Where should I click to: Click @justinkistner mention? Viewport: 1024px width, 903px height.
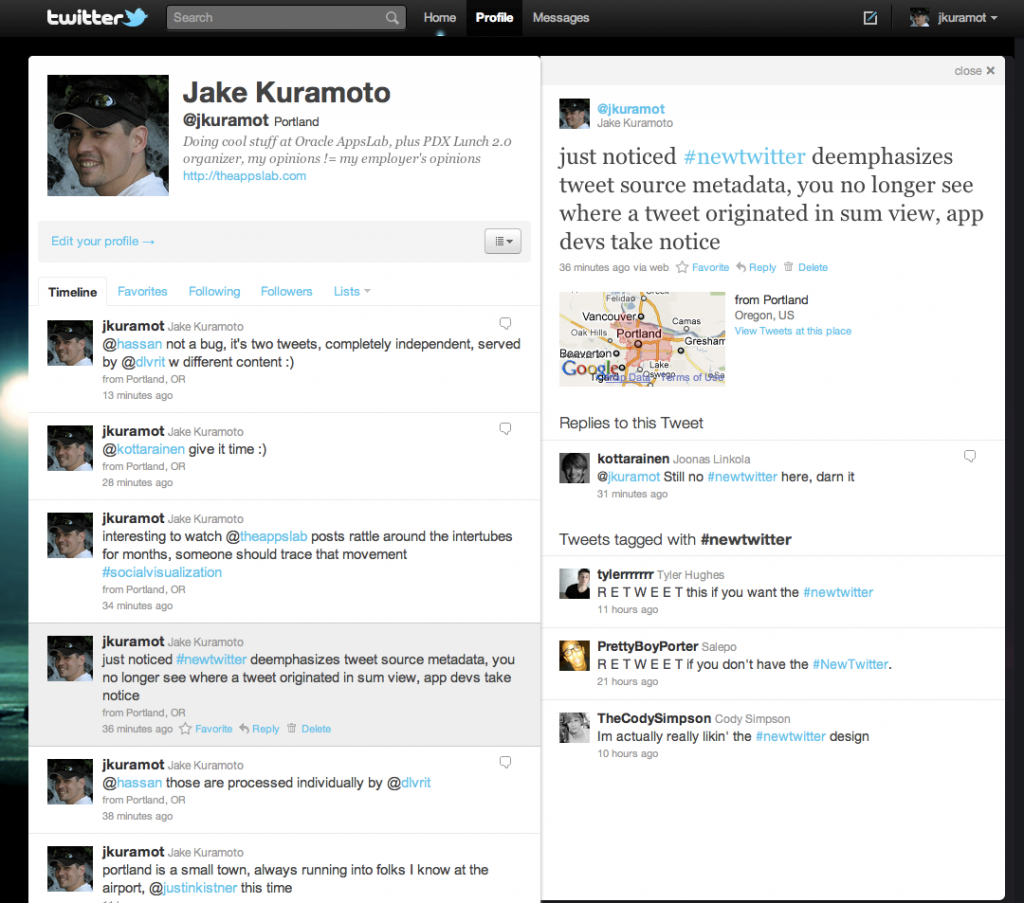193,888
